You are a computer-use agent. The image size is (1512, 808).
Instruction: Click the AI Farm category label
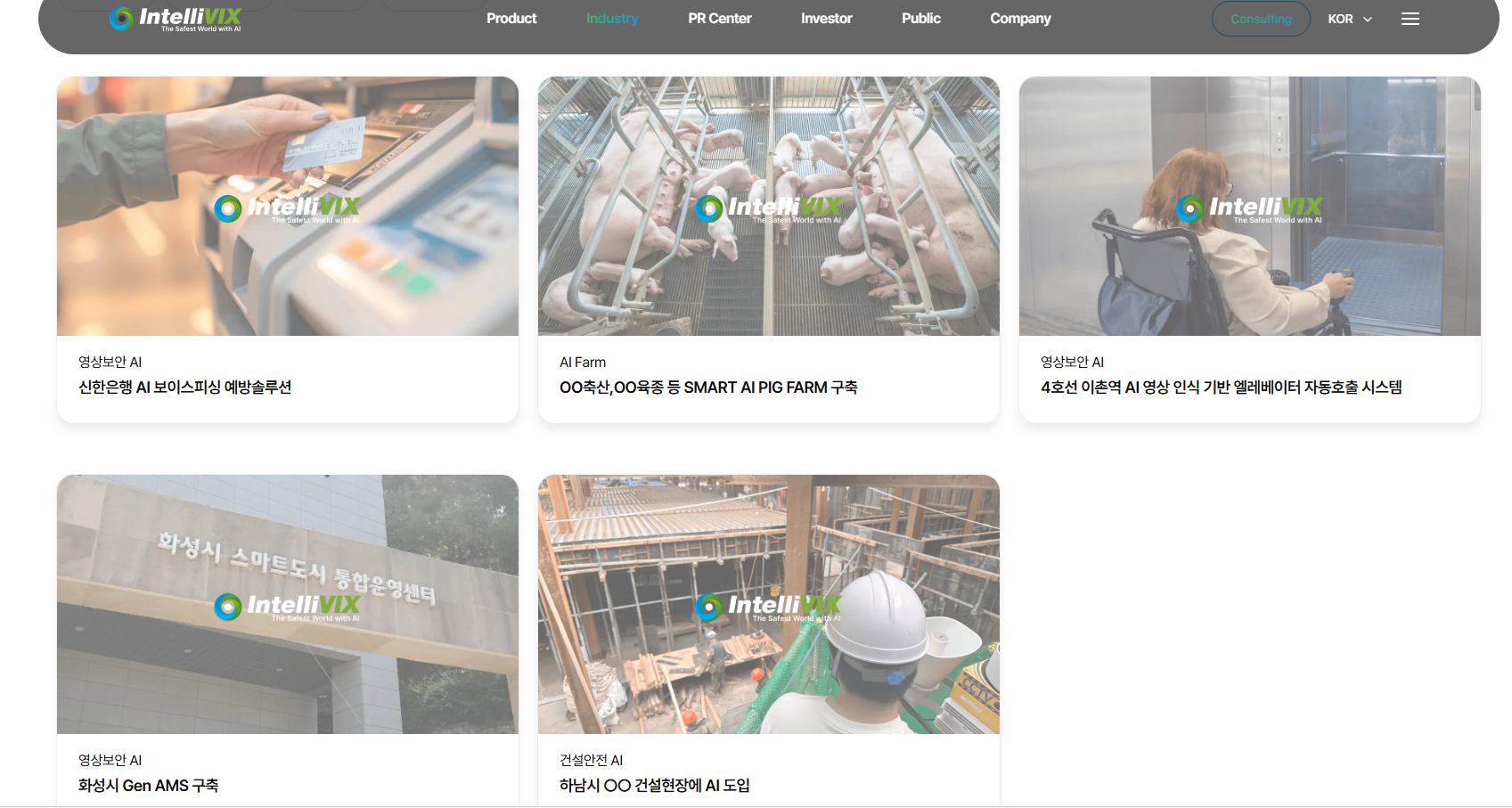(x=583, y=362)
